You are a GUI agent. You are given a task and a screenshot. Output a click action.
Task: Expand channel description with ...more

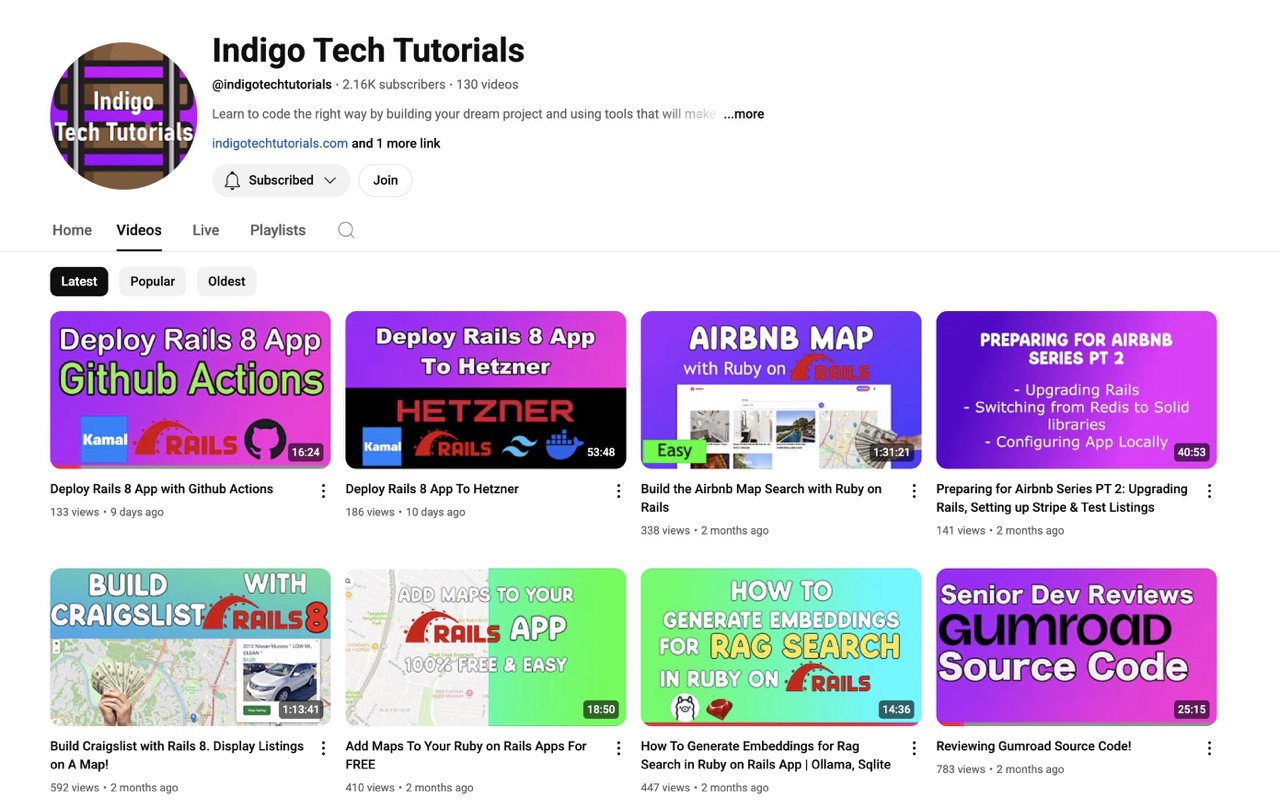coord(743,114)
